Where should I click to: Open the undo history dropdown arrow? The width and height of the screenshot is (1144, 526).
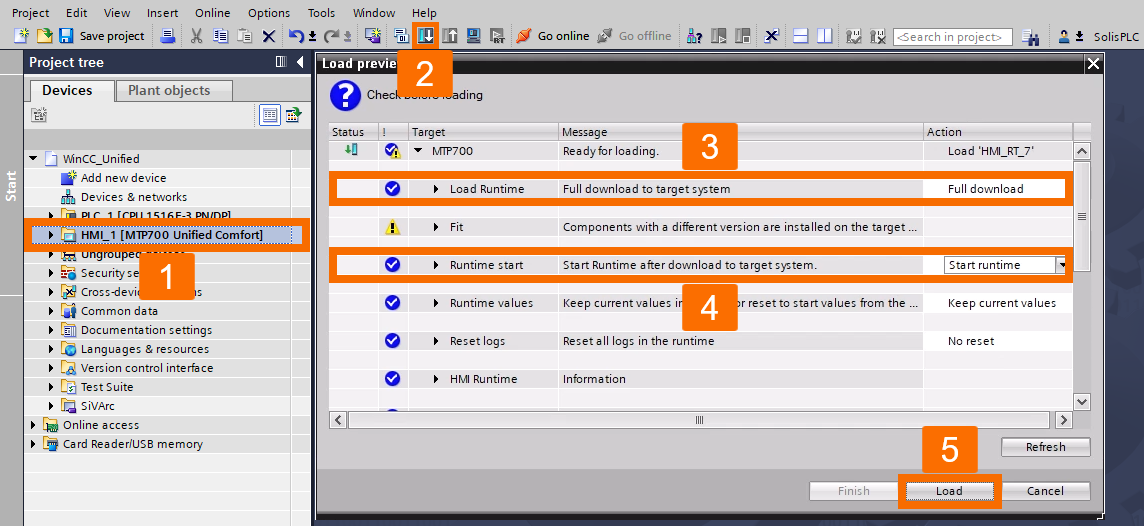tap(312, 36)
